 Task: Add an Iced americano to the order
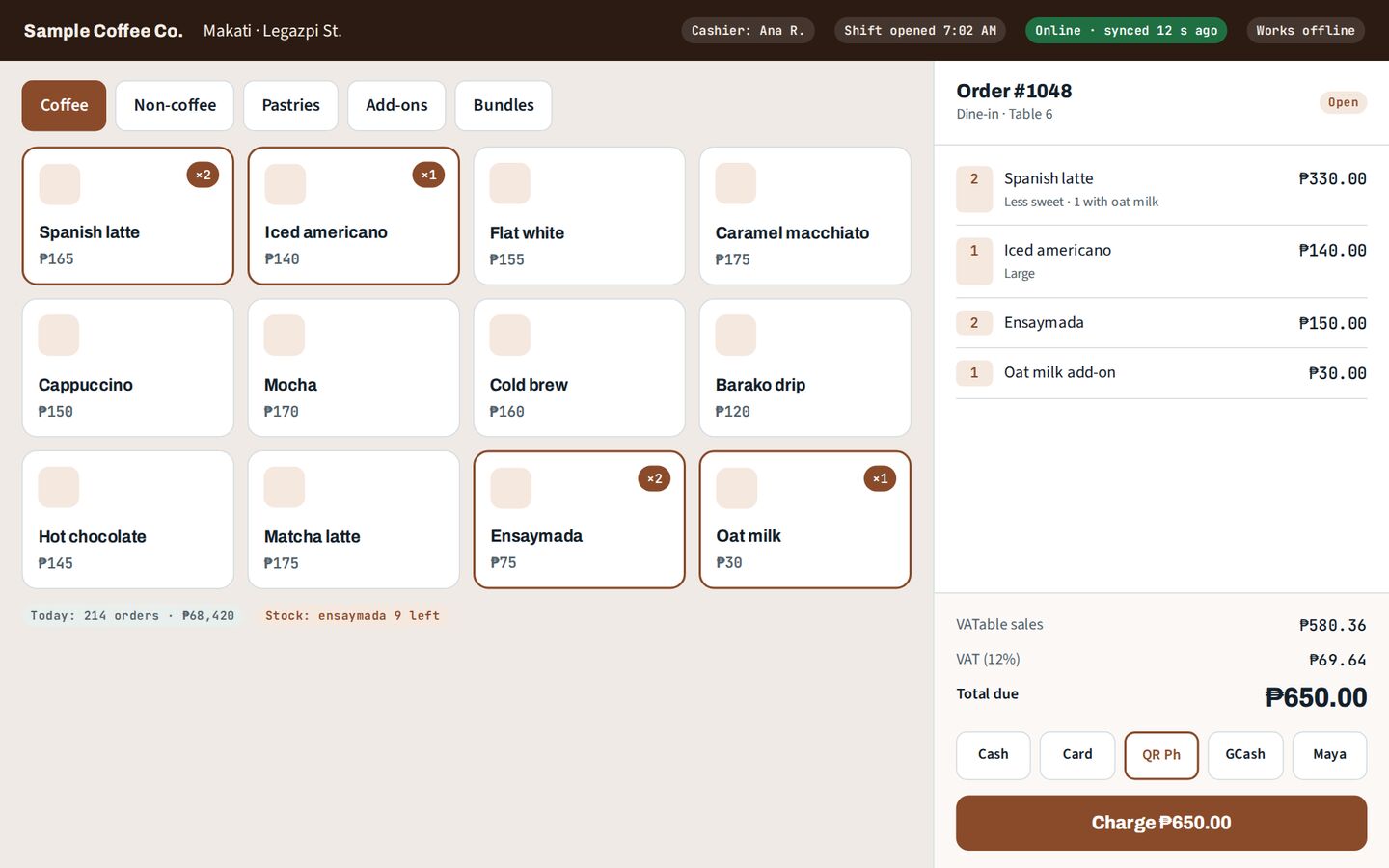coord(354,216)
